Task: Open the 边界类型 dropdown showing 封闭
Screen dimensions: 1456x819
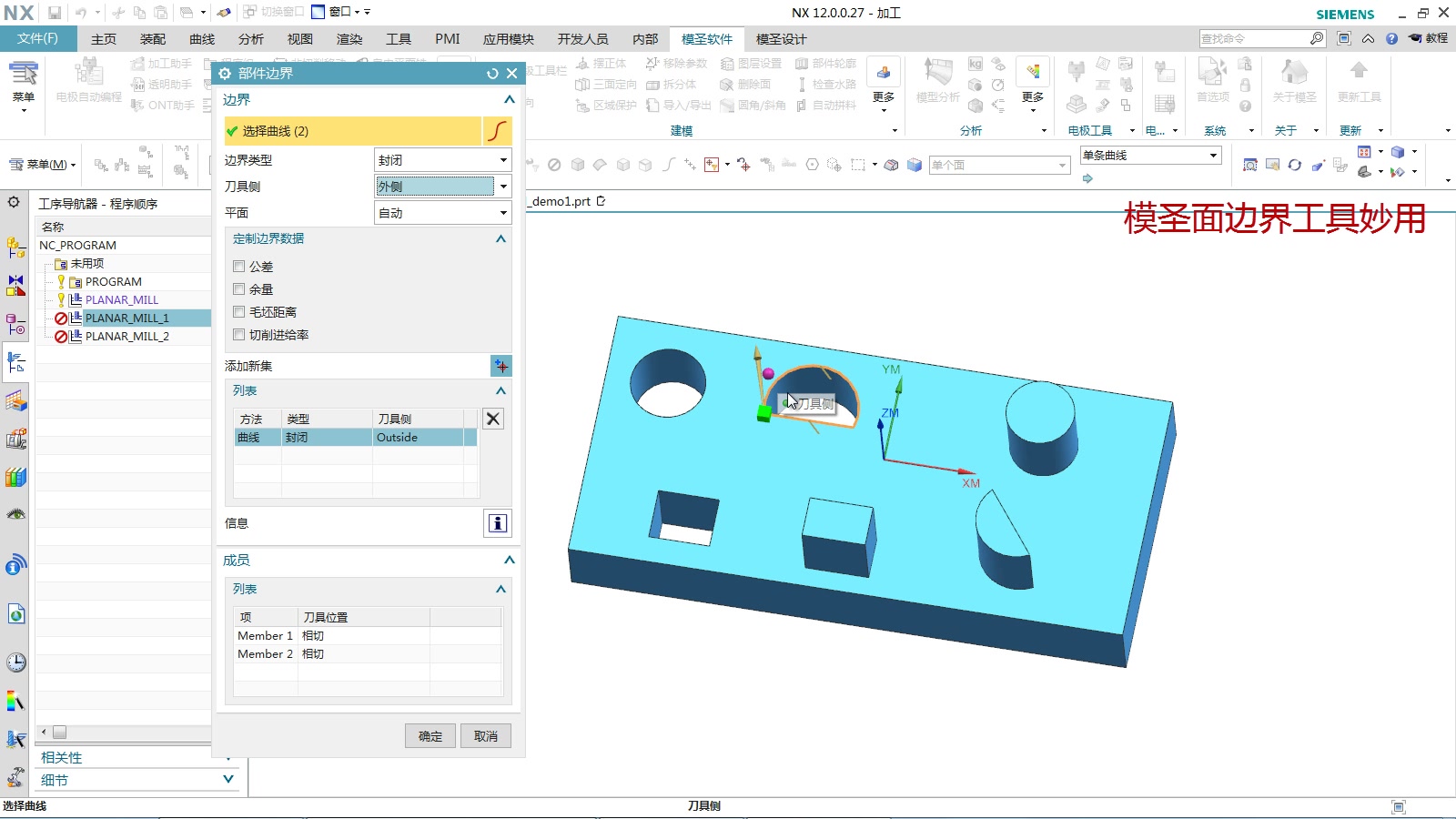Action: point(443,160)
